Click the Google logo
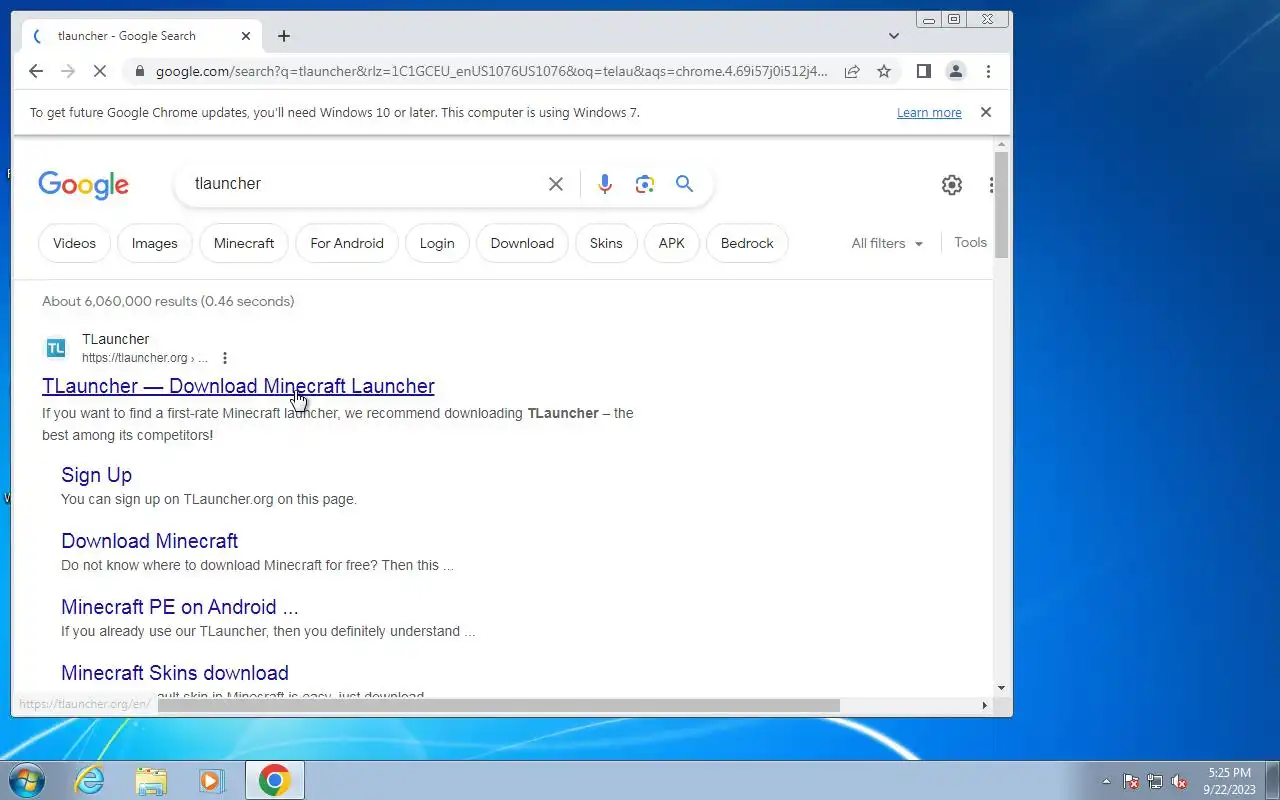Screen dimensions: 1280x800 click(x=84, y=185)
